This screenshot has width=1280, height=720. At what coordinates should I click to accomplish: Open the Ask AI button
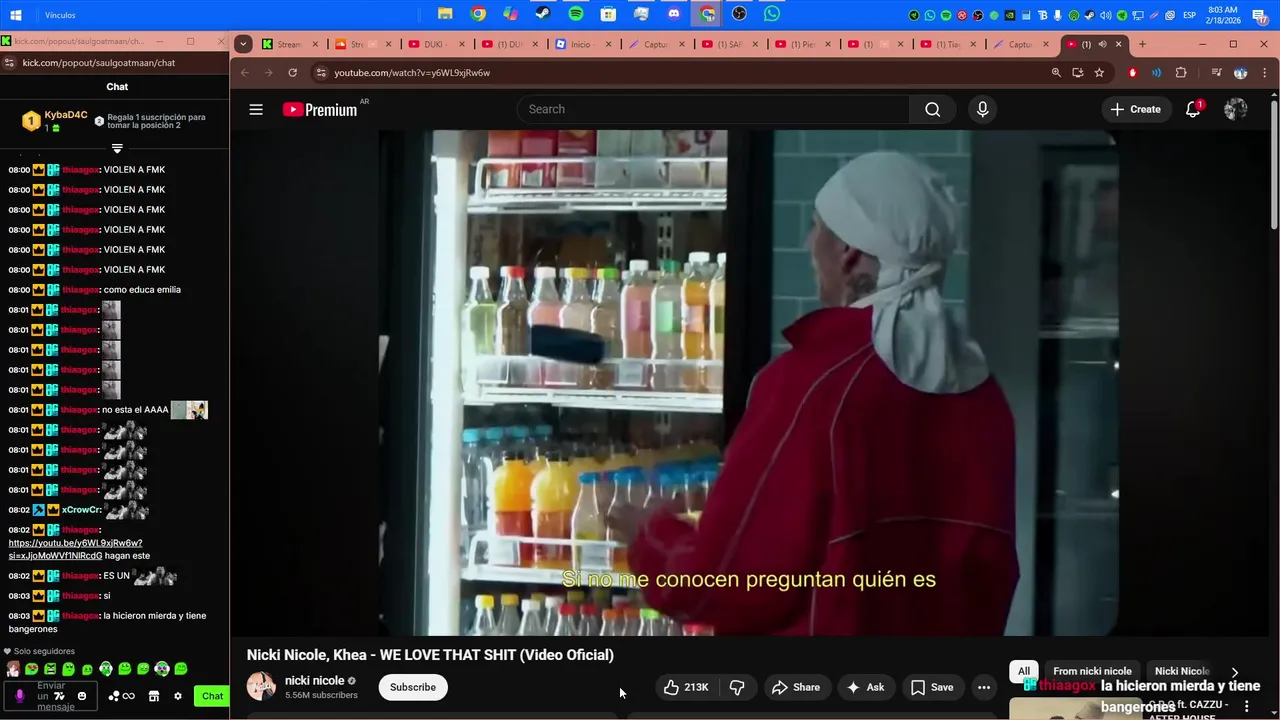tap(865, 687)
